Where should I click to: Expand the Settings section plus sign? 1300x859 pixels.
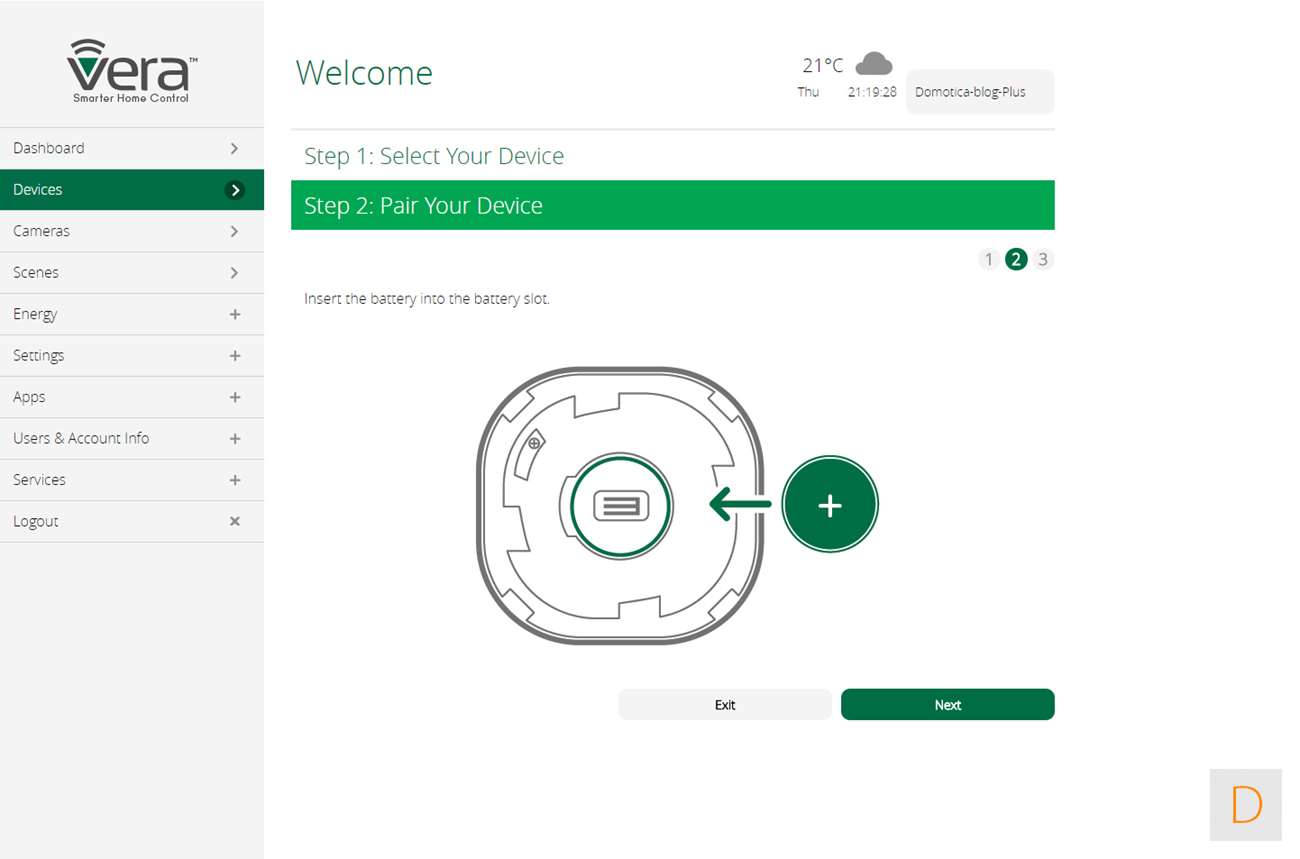[235, 356]
